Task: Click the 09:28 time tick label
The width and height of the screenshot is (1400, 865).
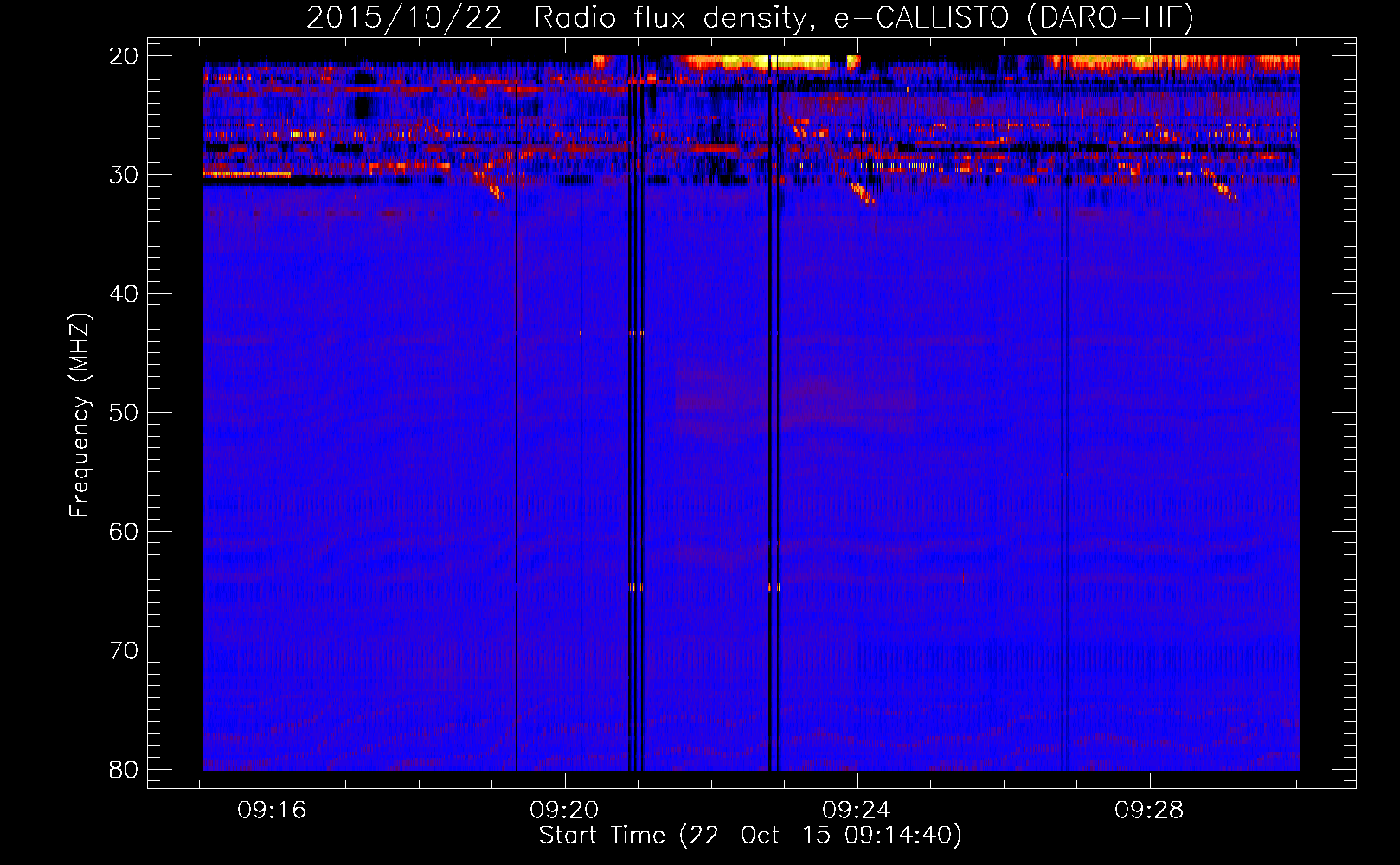Action: coord(1149,811)
